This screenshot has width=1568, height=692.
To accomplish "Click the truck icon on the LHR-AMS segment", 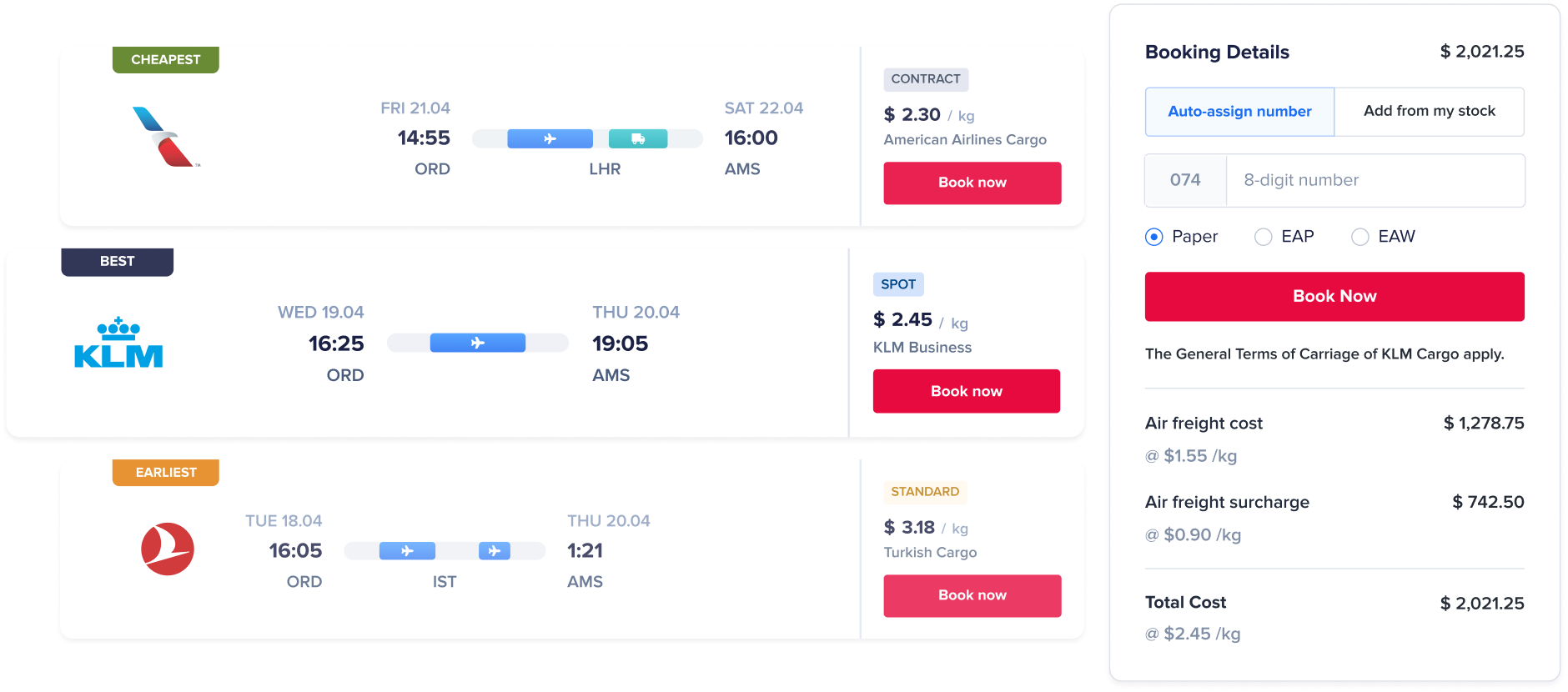I will [x=639, y=138].
